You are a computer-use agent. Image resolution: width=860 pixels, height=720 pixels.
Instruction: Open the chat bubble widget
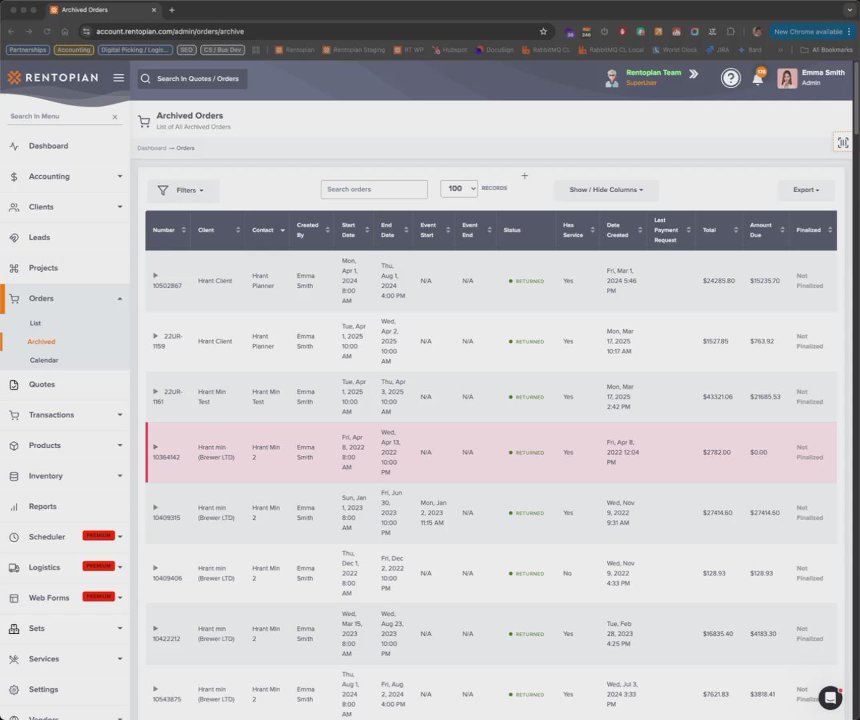pyautogui.click(x=830, y=698)
